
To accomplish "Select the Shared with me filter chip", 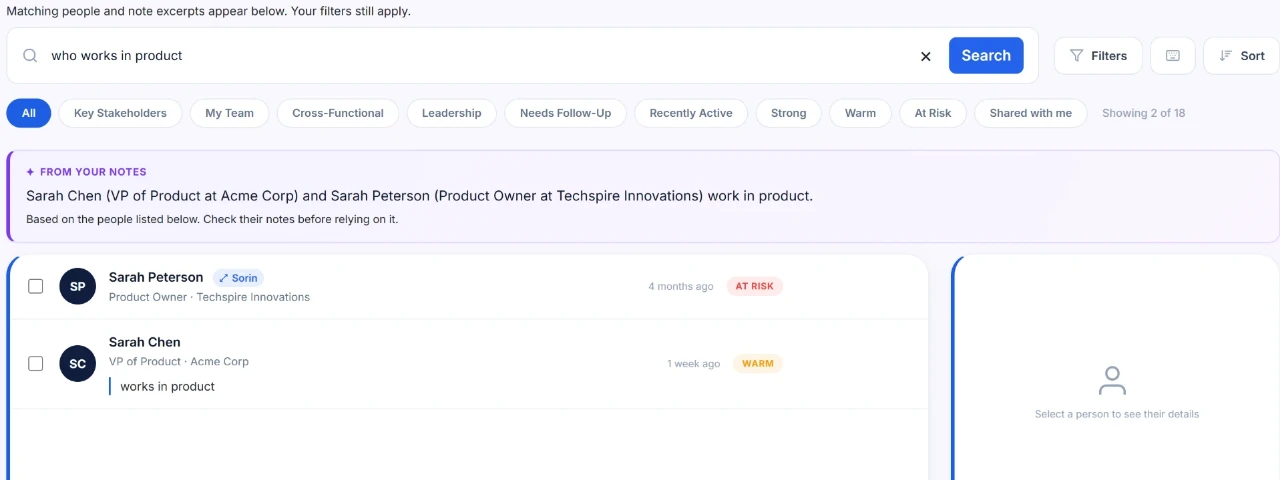I will (1031, 113).
